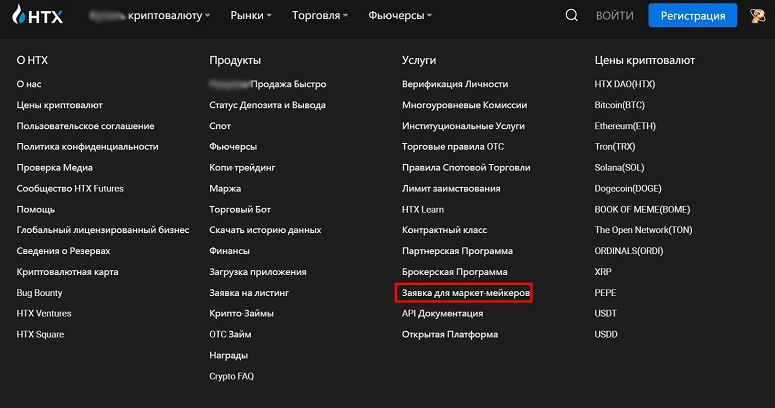Open BOOK OF MEME(BOME) price link
This screenshot has width=775, height=408.
642,209
